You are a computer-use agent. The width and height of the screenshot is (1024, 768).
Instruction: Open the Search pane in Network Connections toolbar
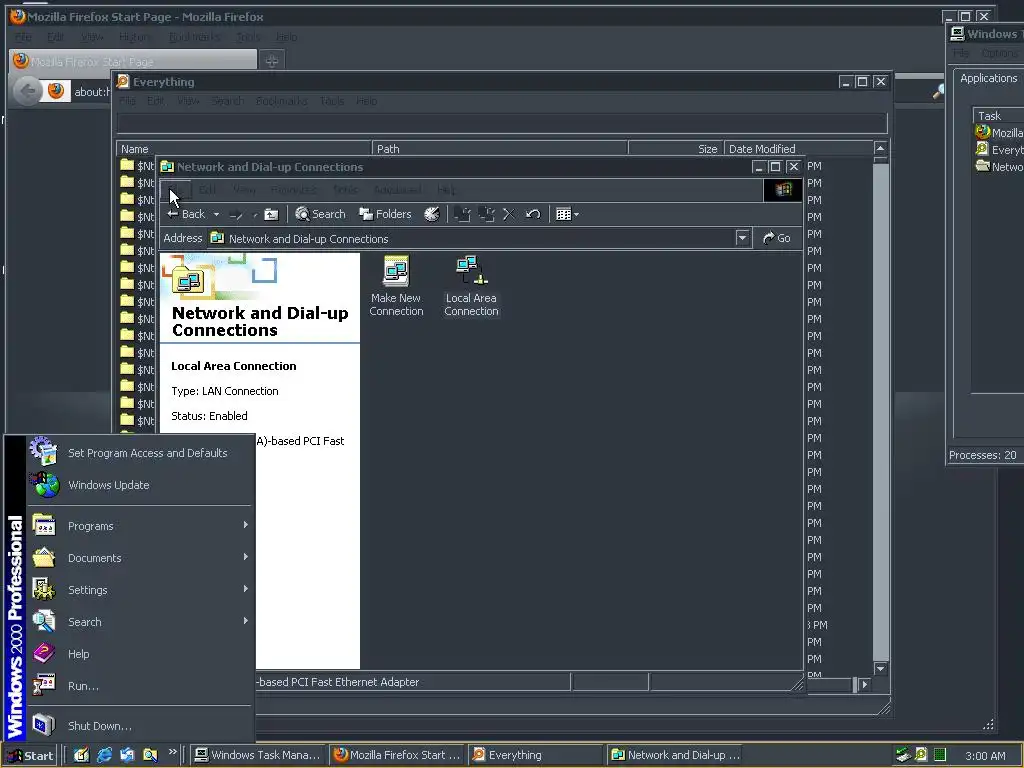pos(320,214)
